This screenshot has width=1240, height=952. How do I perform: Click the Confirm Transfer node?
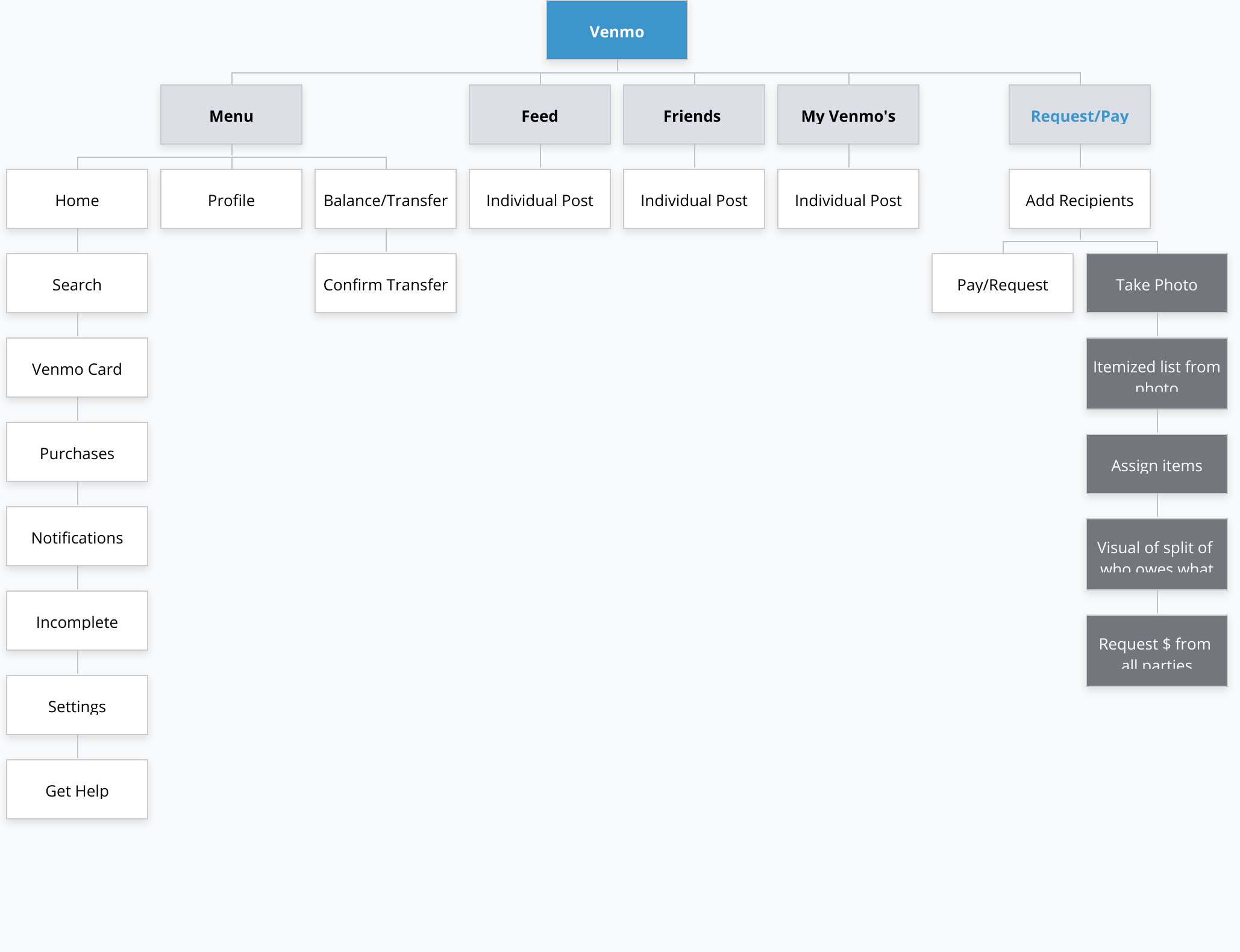pos(385,284)
